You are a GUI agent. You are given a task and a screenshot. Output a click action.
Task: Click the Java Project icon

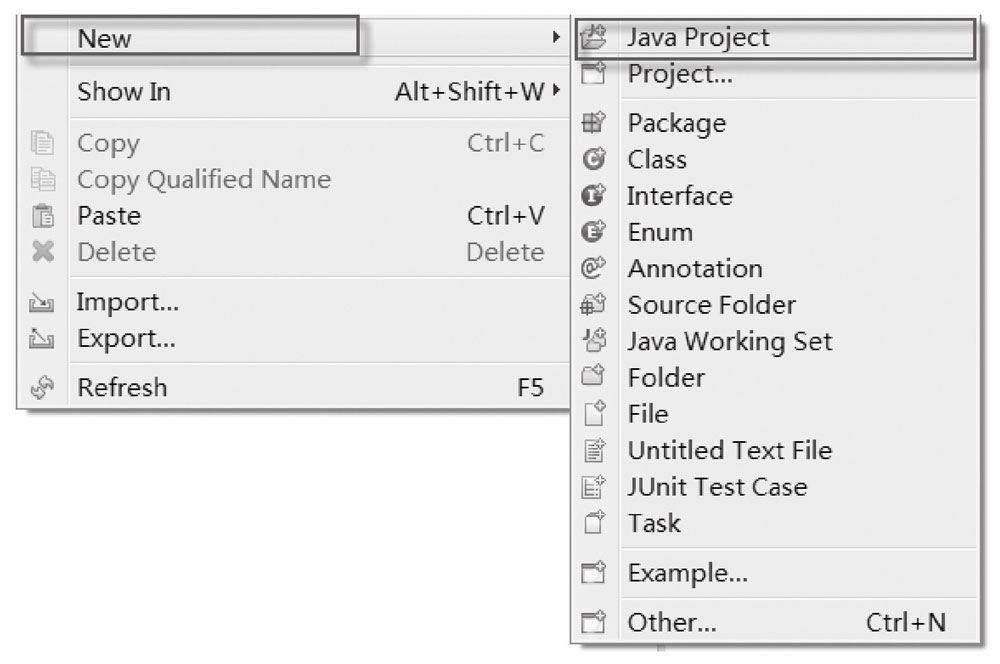[594, 37]
